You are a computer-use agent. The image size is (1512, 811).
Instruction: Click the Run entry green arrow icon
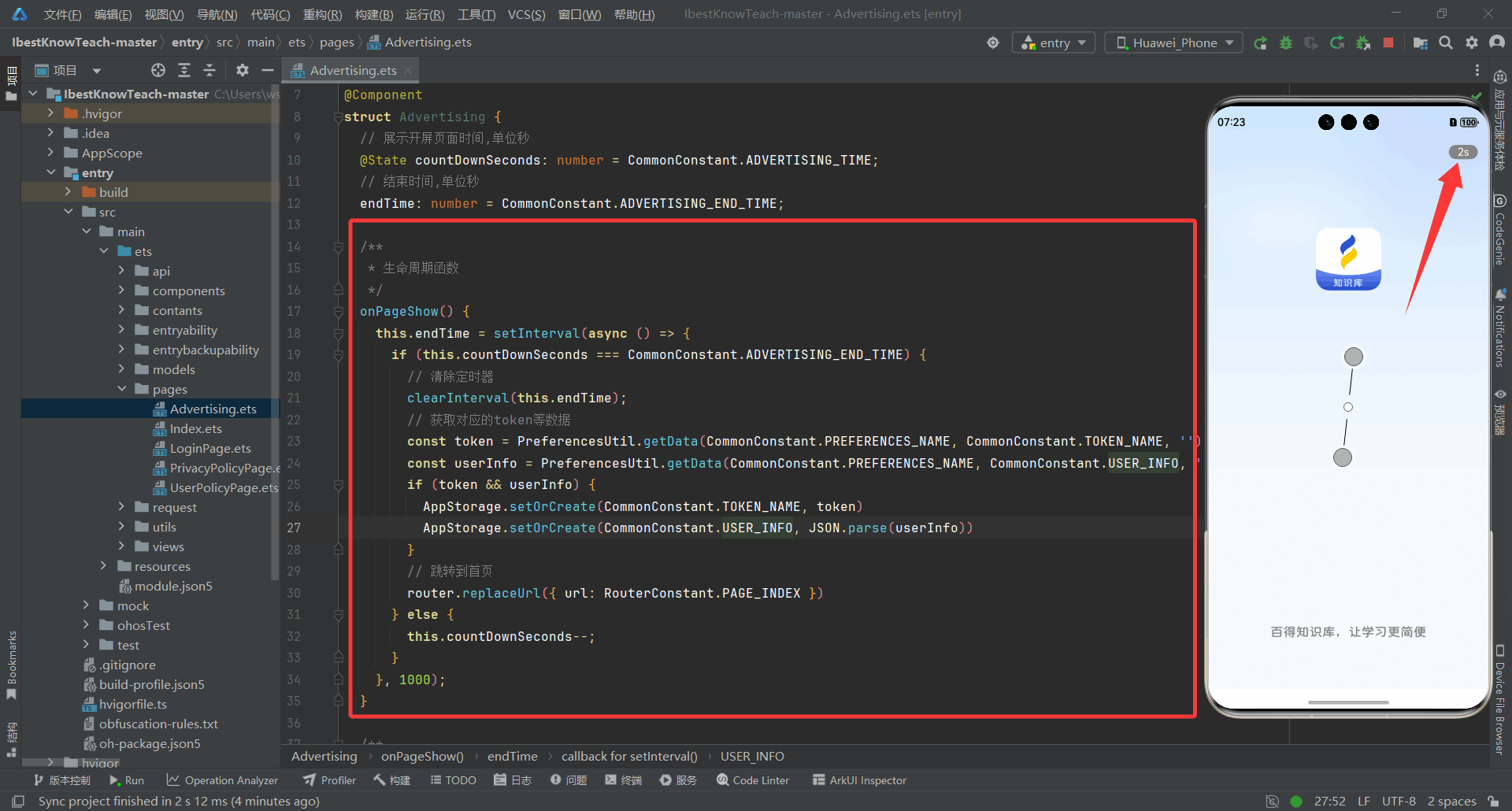click(x=1260, y=43)
